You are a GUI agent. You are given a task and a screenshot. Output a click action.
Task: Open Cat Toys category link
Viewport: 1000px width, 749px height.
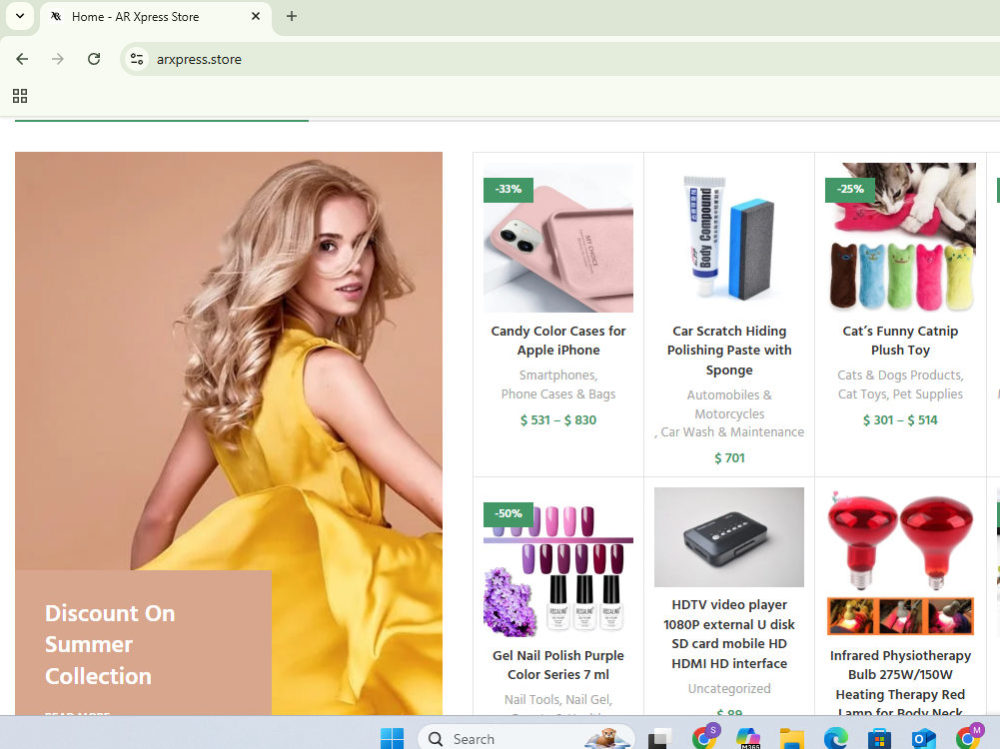point(862,394)
